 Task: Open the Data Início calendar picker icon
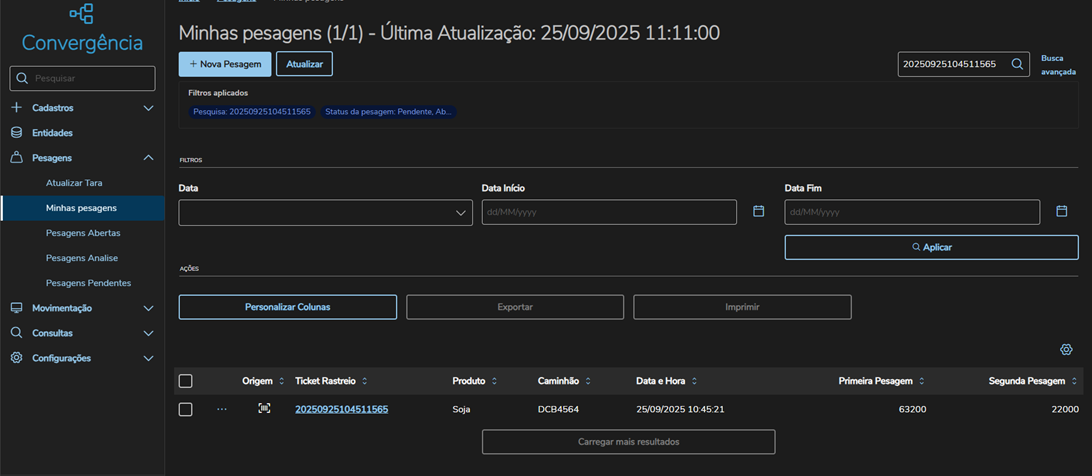[759, 212]
